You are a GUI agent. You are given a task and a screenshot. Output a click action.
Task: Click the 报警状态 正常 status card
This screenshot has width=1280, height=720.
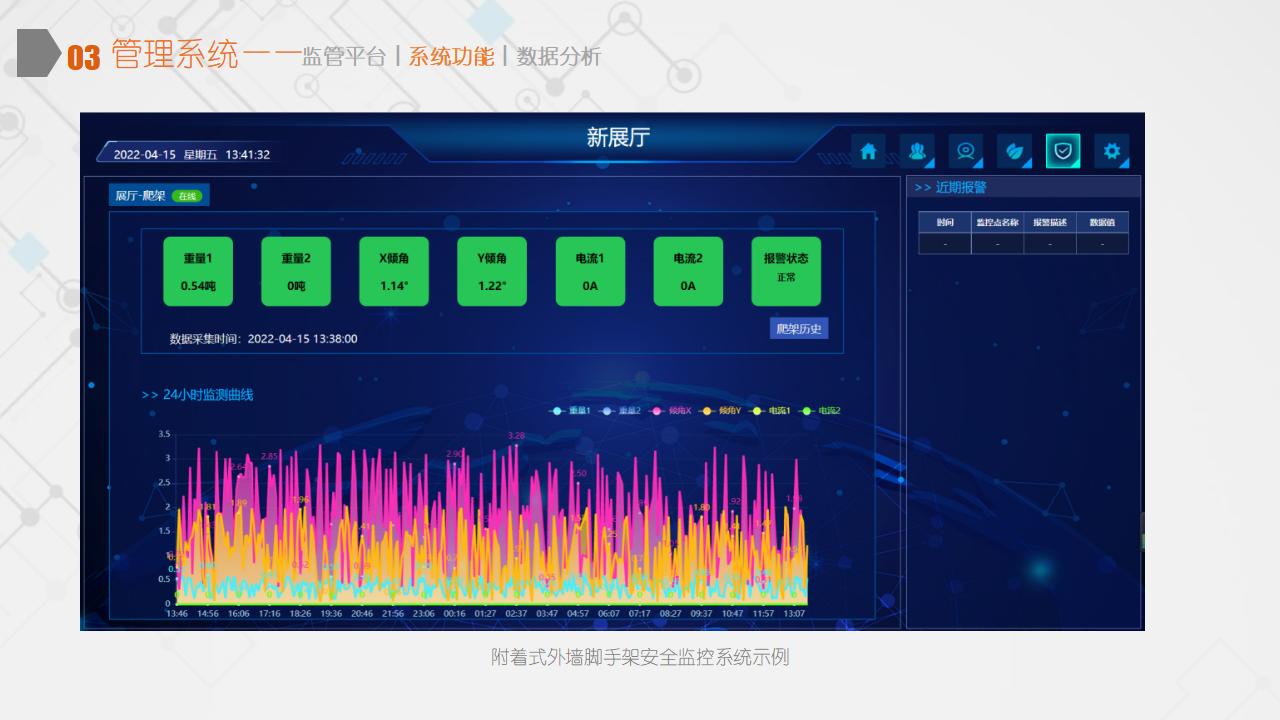786,271
